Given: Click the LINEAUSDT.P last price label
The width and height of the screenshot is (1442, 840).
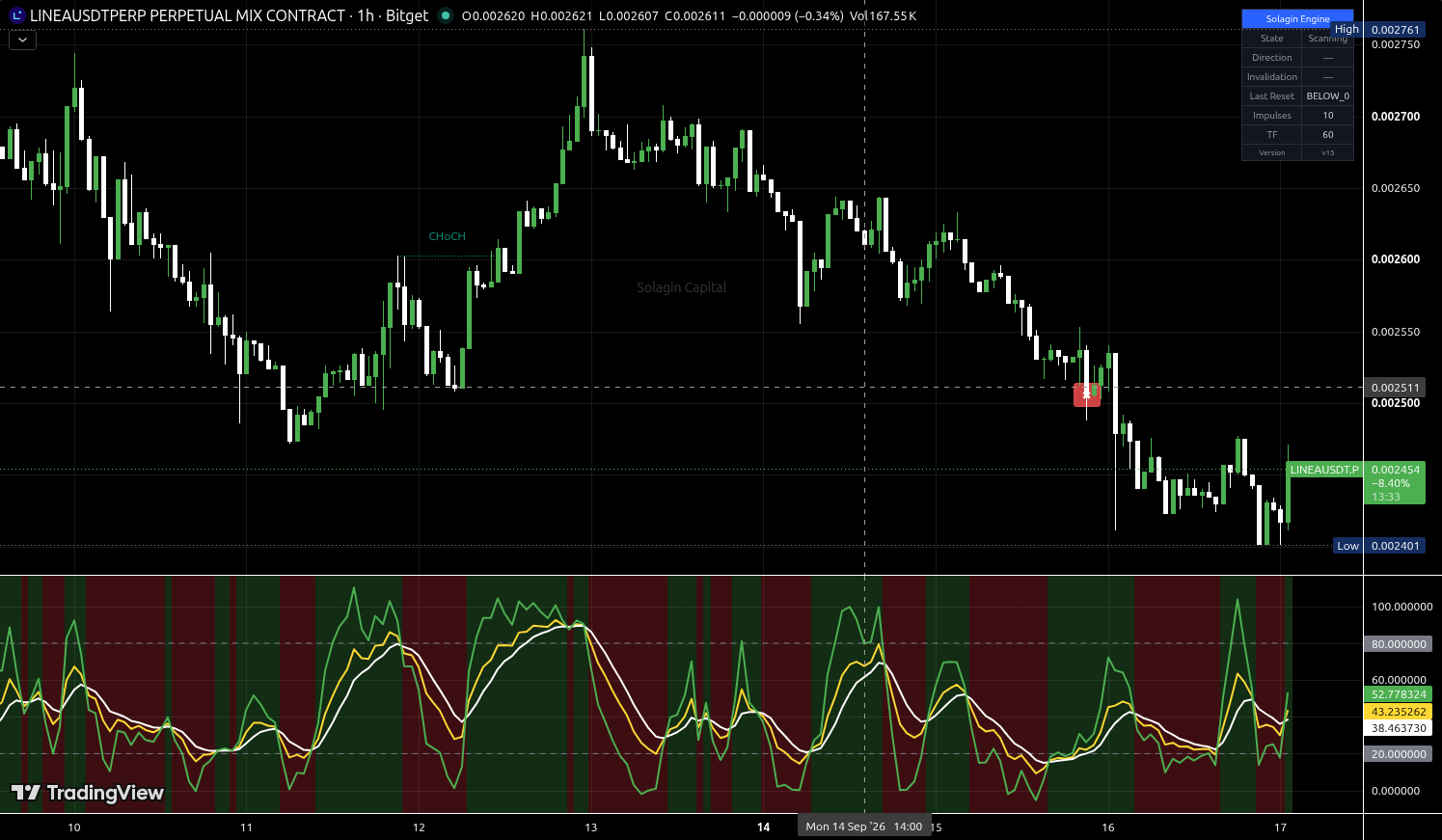Looking at the screenshot, I should tap(1324, 470).
